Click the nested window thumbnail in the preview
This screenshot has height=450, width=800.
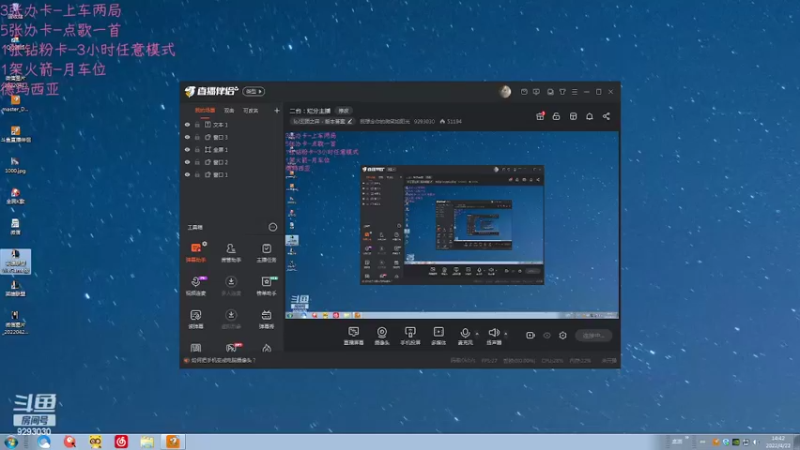[x=452, y=225]
